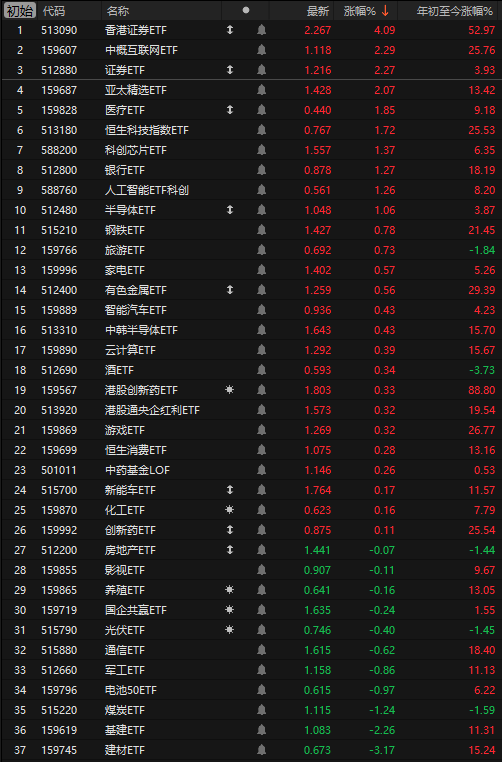
Task: Sort by 涨幅% column with red arrow
Action: click(366, 11)
